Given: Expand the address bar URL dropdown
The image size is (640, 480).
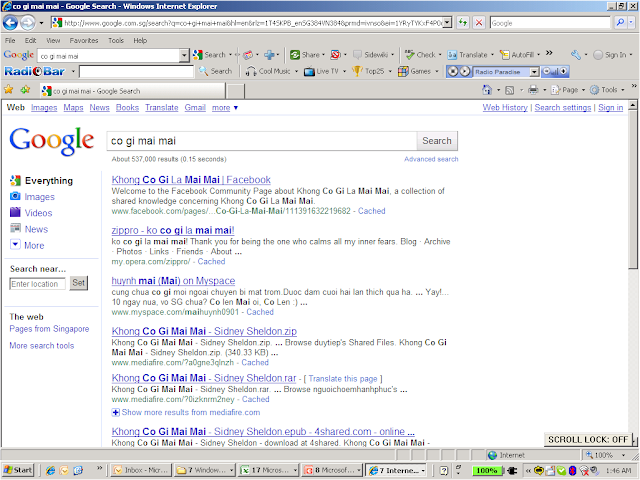Looking at the screenshot, I should click(x=448, y=23).
